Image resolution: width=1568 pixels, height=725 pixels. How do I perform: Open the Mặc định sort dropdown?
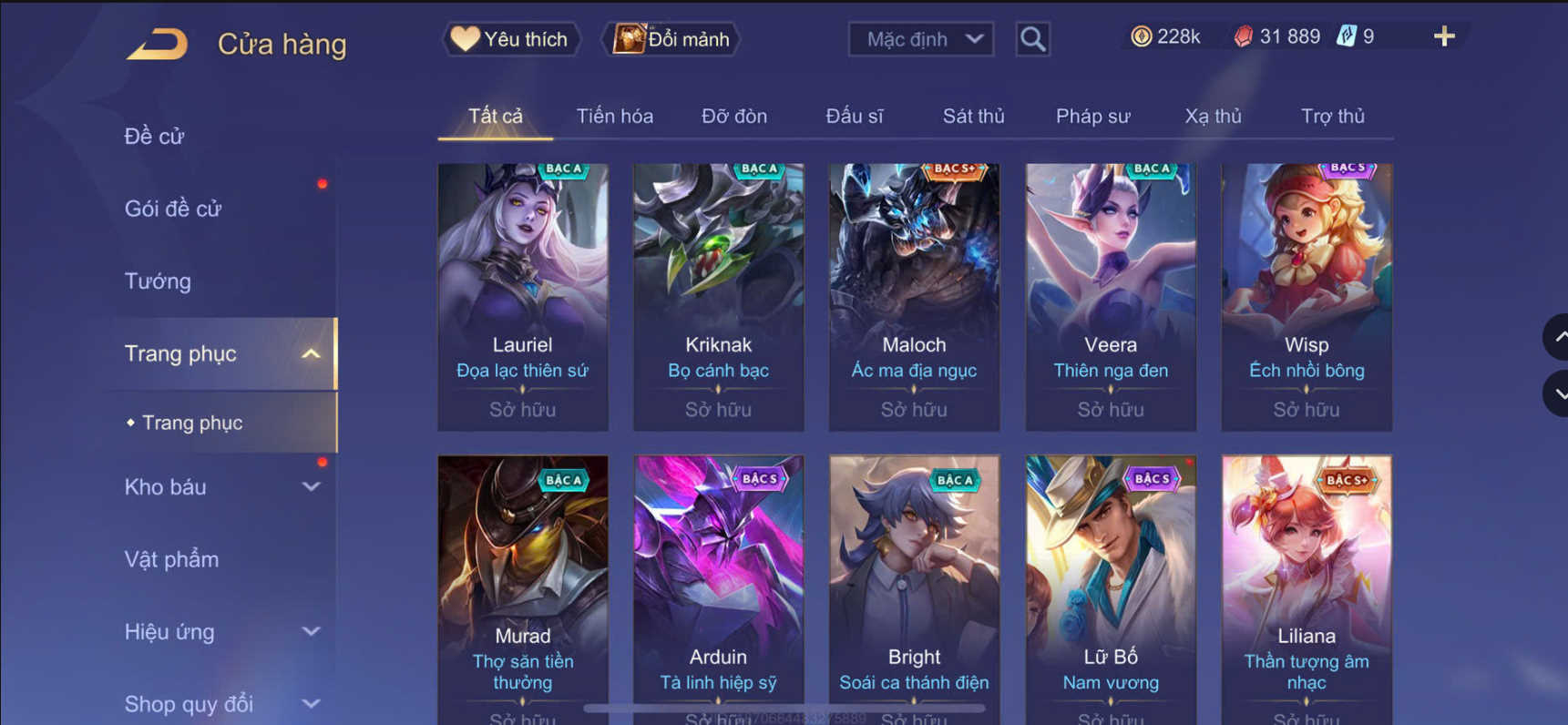pos(921,39)
